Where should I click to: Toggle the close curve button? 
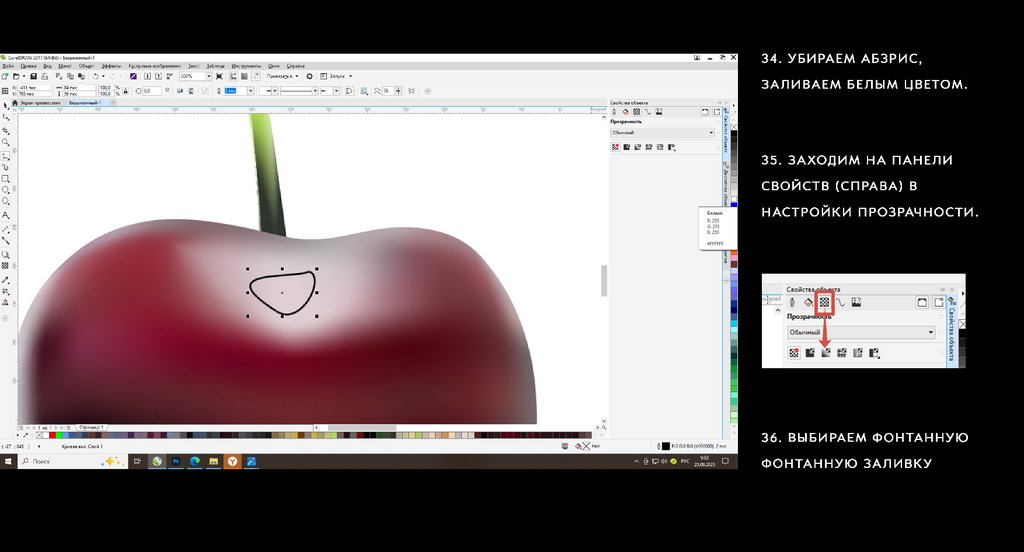(349, 91)
